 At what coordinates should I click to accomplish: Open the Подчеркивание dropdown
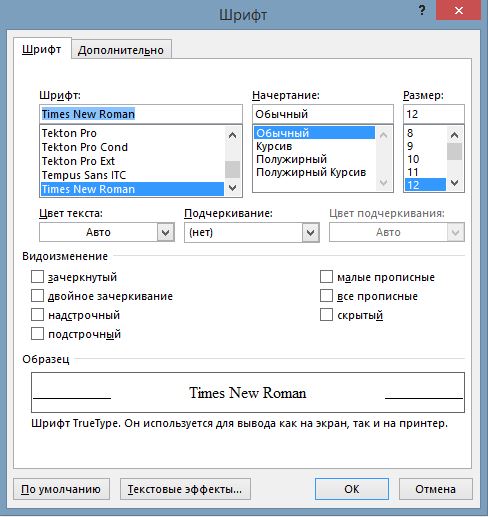311,232
